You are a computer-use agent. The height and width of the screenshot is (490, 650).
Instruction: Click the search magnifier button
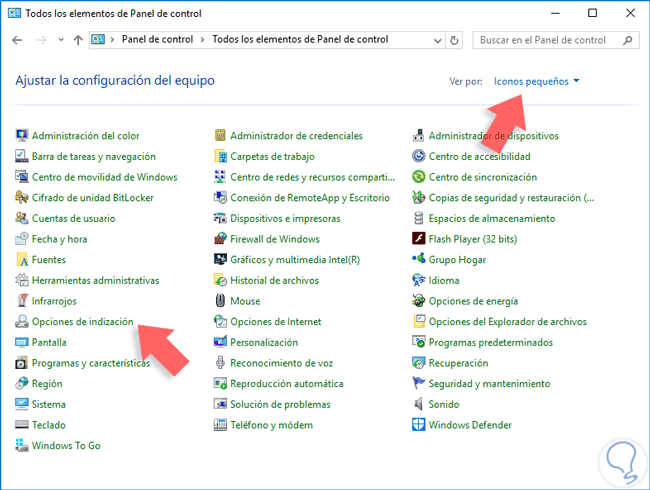pos(628,40)
